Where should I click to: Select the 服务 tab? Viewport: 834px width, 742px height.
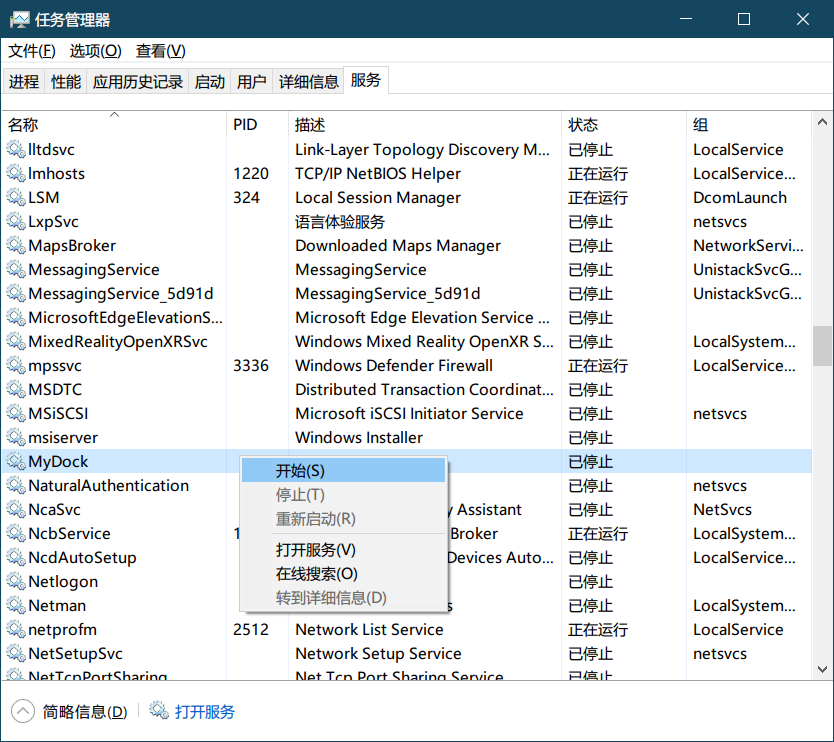coord(366,80)
